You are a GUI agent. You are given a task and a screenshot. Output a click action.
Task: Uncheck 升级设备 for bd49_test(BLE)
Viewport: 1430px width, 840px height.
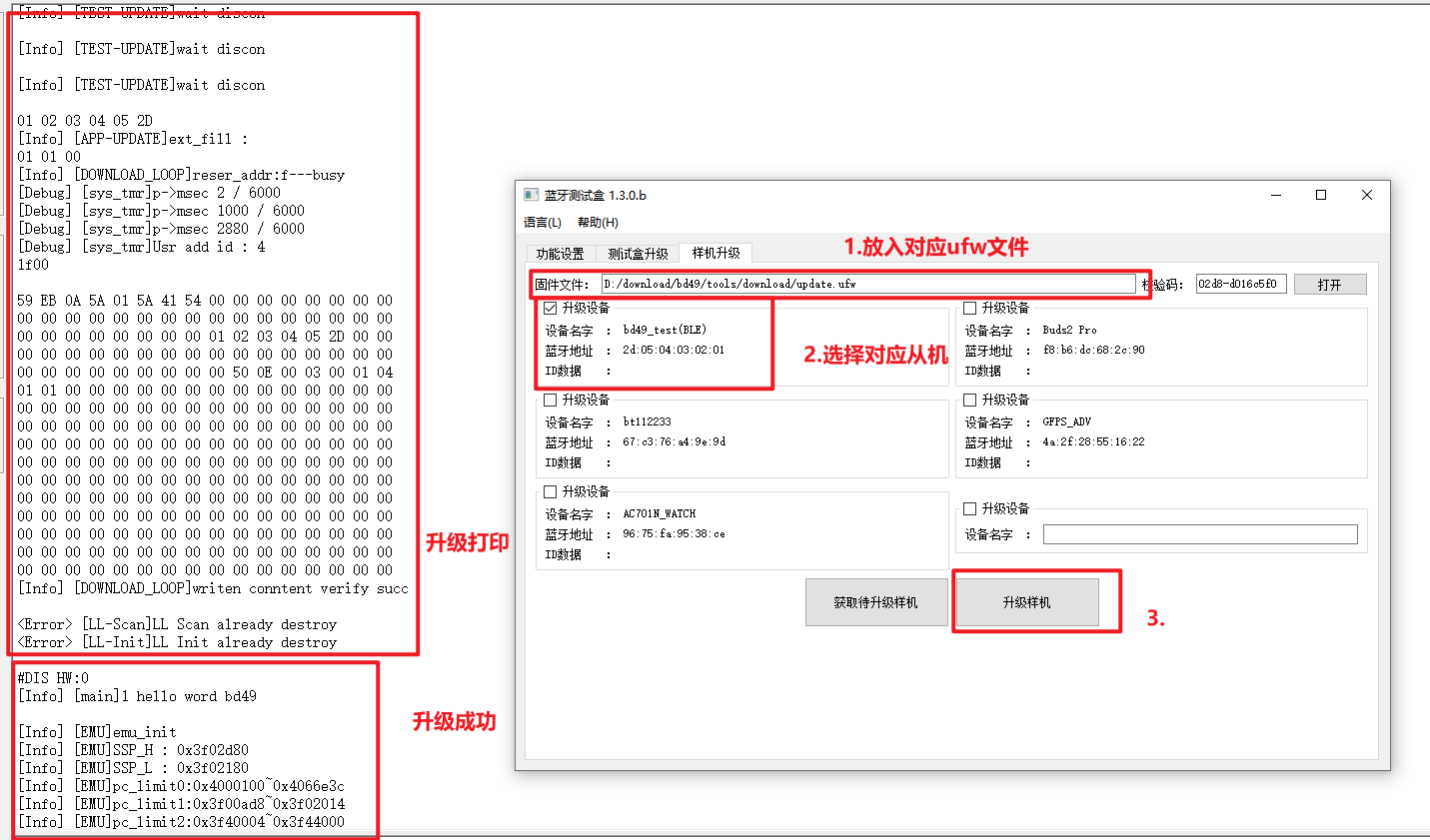pyautogui.click(x=550, y=308)
